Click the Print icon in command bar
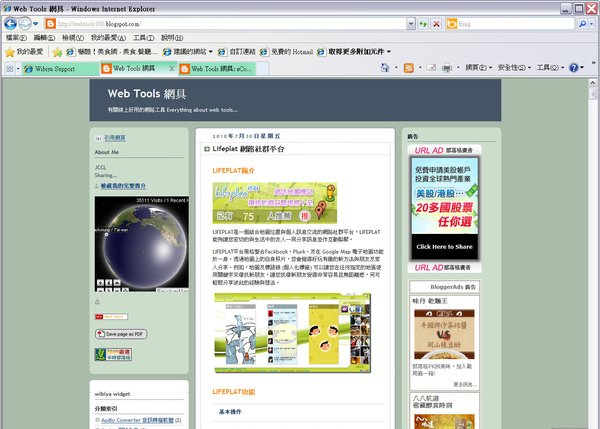 447,68
